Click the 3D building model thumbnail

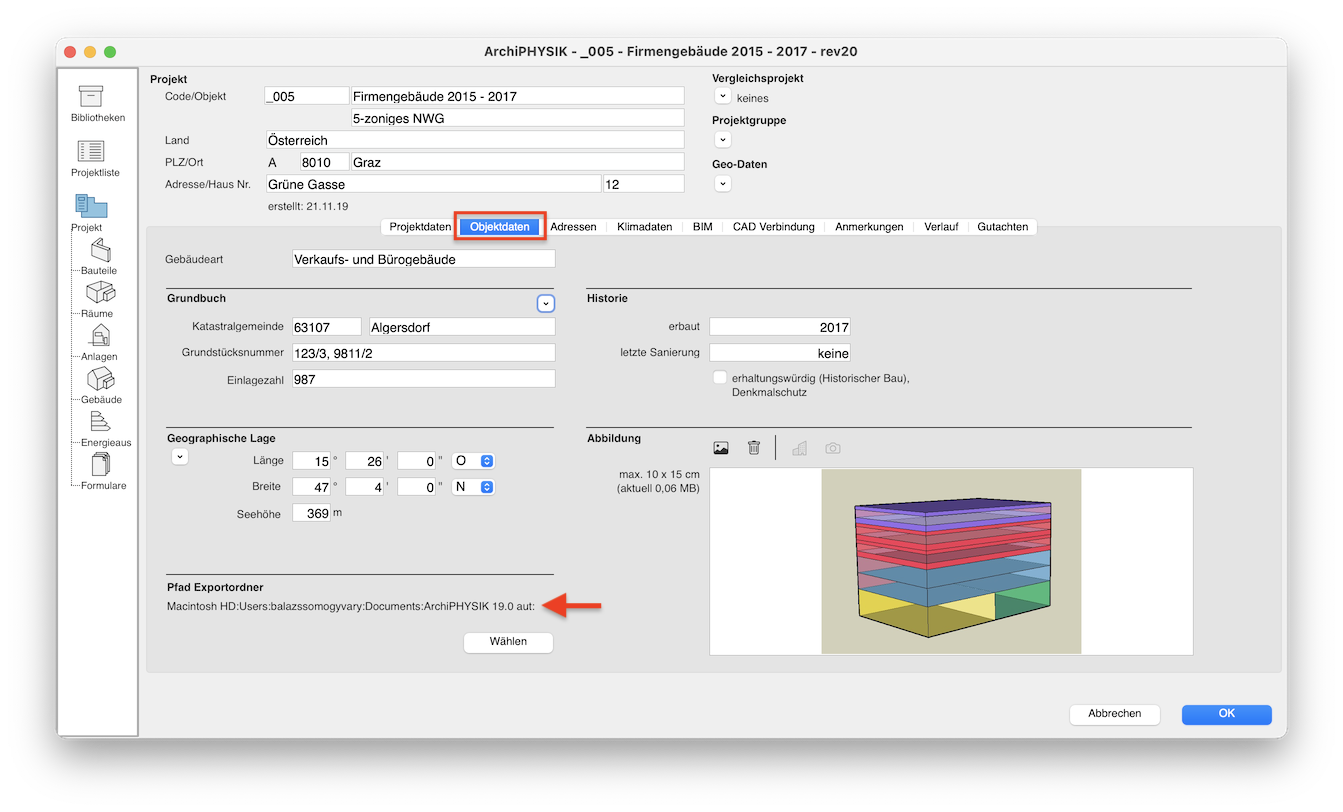(x=951, y=561)
